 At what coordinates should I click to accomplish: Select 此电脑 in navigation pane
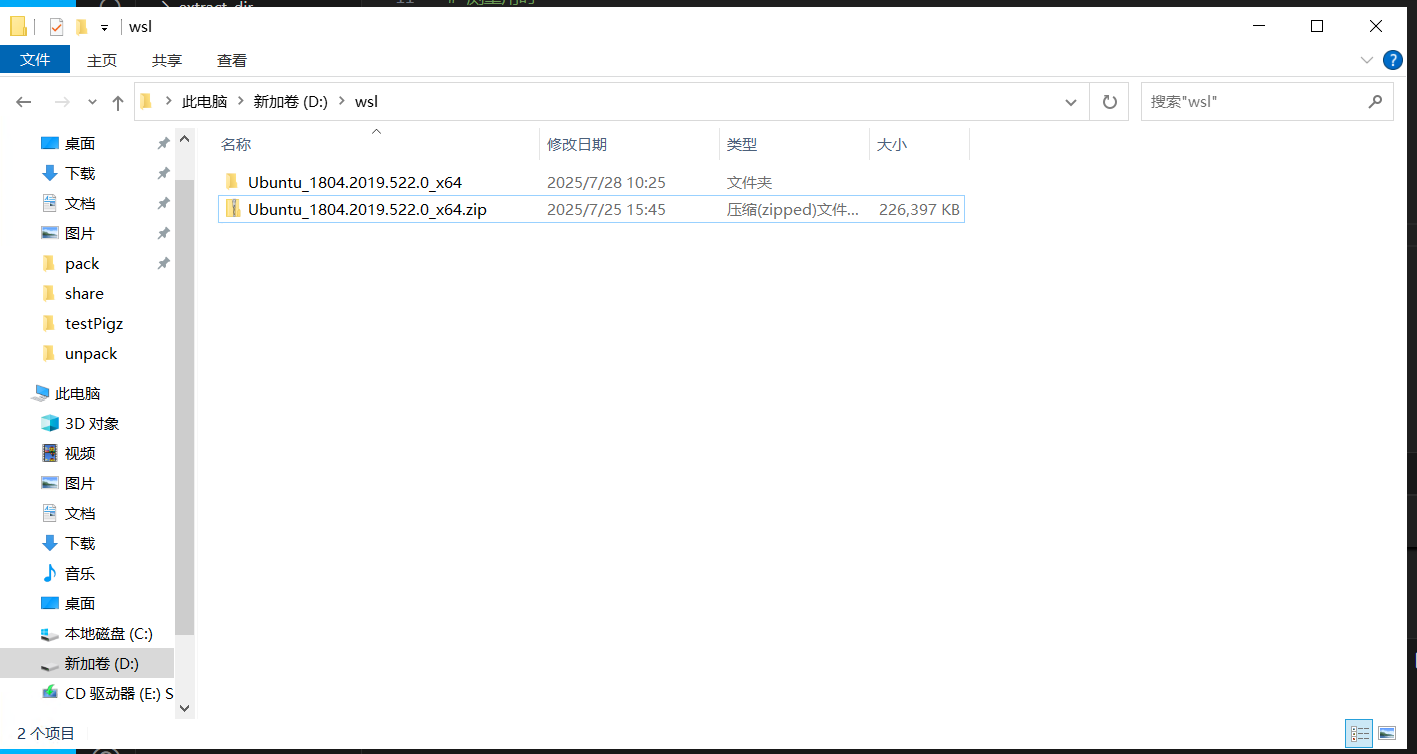pyautogui.click(x=77, y=393)
